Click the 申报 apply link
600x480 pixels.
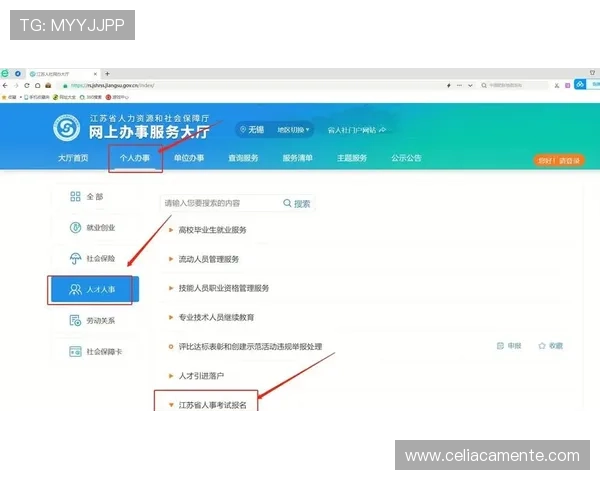[509, 346]
